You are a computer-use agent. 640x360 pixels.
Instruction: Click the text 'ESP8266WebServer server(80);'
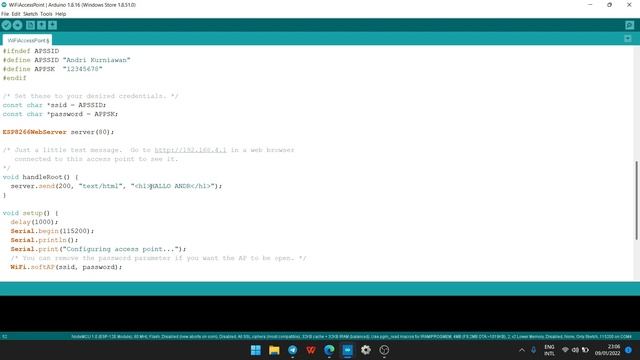[x=58, y=132]
